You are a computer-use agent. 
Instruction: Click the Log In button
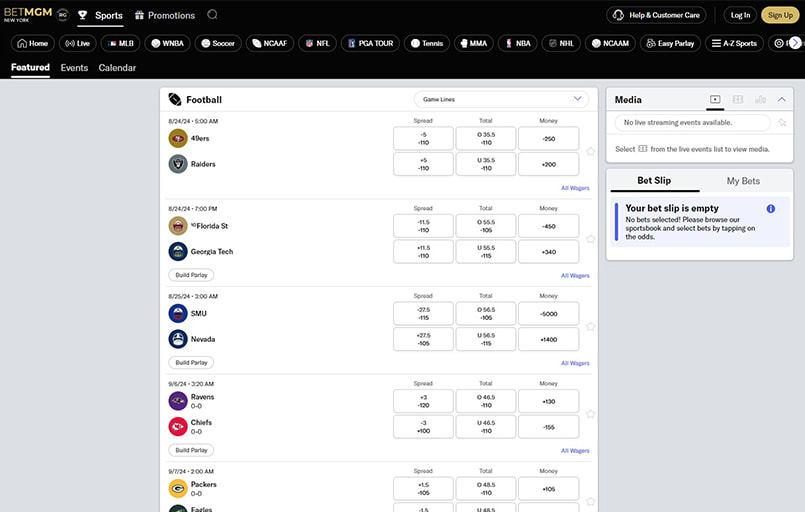pos(740,15)
